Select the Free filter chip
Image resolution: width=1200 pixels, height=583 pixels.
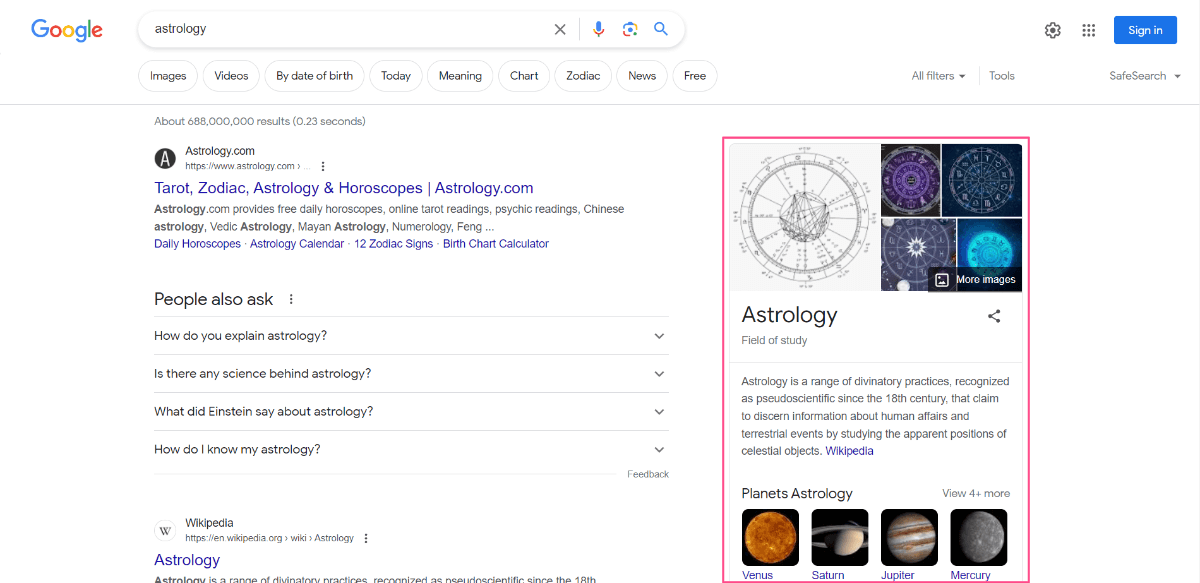pyautogui.click(x=695, y=76)
